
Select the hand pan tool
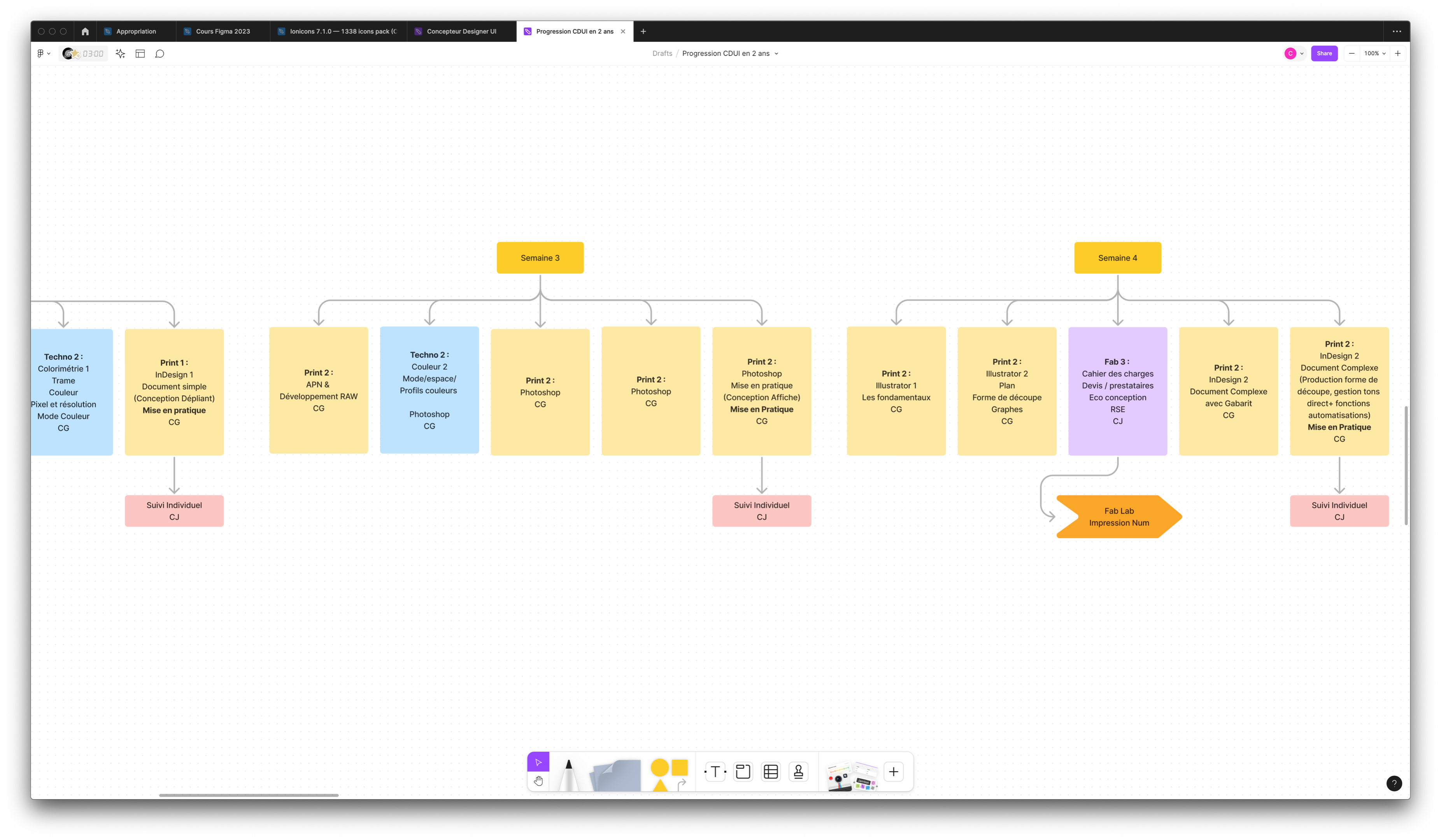[538, 780]
